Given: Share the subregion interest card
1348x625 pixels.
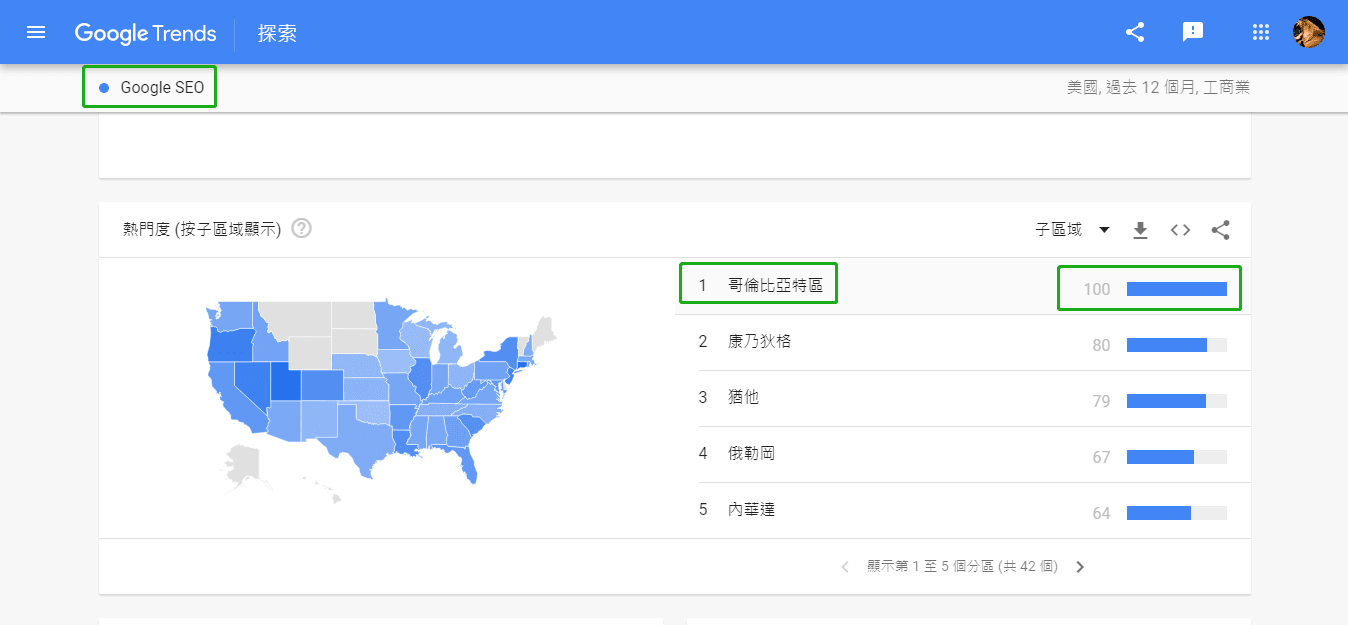Looking at the screenshot, I should (x=1220, y=230).
